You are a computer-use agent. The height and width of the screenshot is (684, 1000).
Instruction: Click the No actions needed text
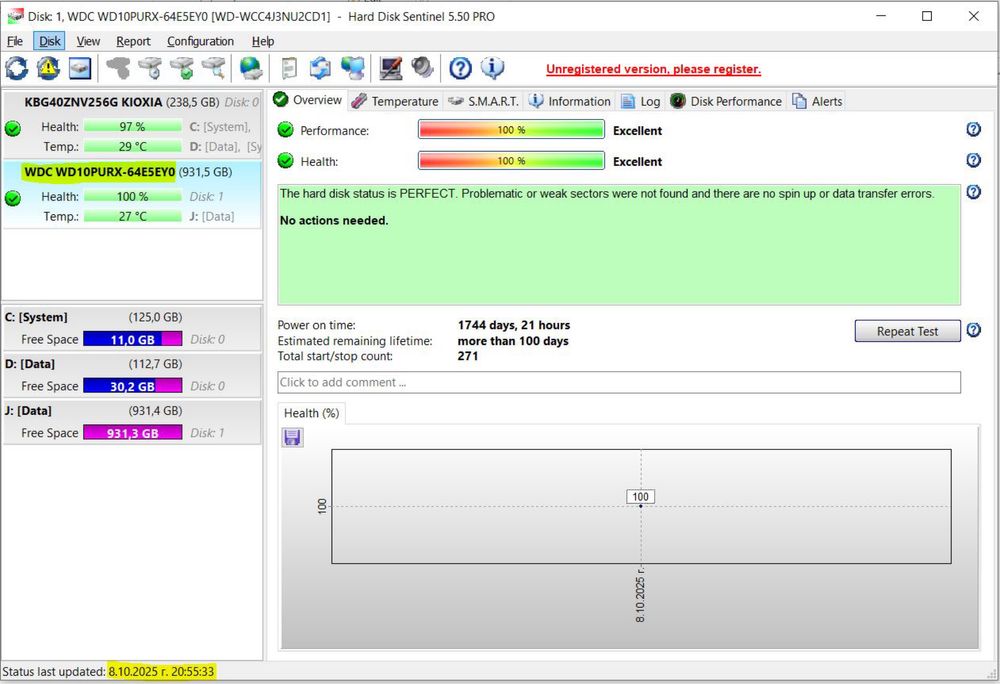(334, 221)
